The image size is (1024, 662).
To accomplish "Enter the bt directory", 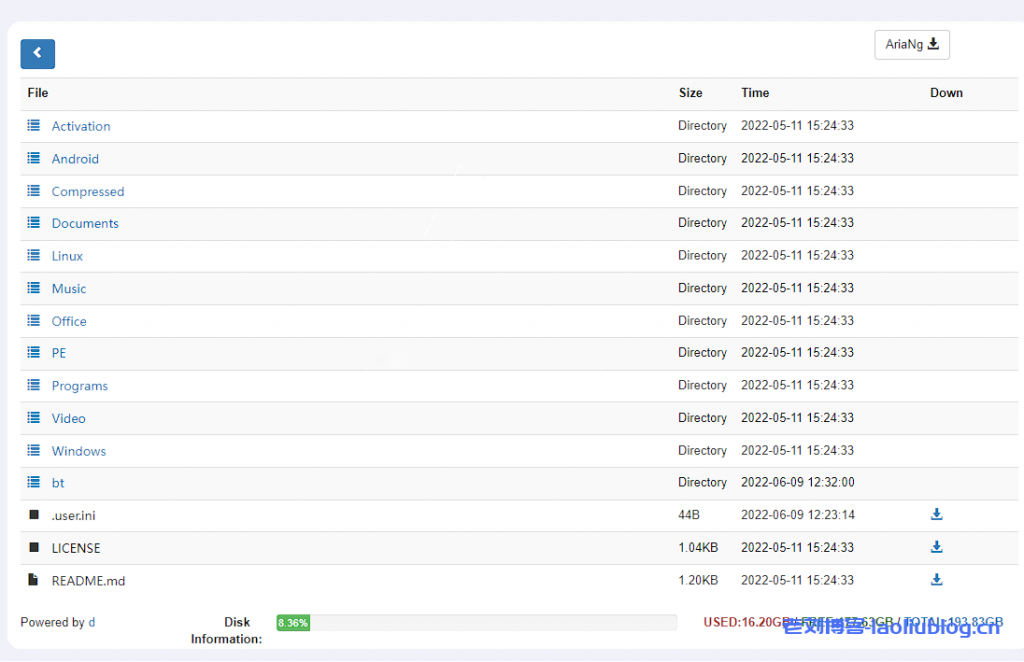I will click(x=58, y=483).
